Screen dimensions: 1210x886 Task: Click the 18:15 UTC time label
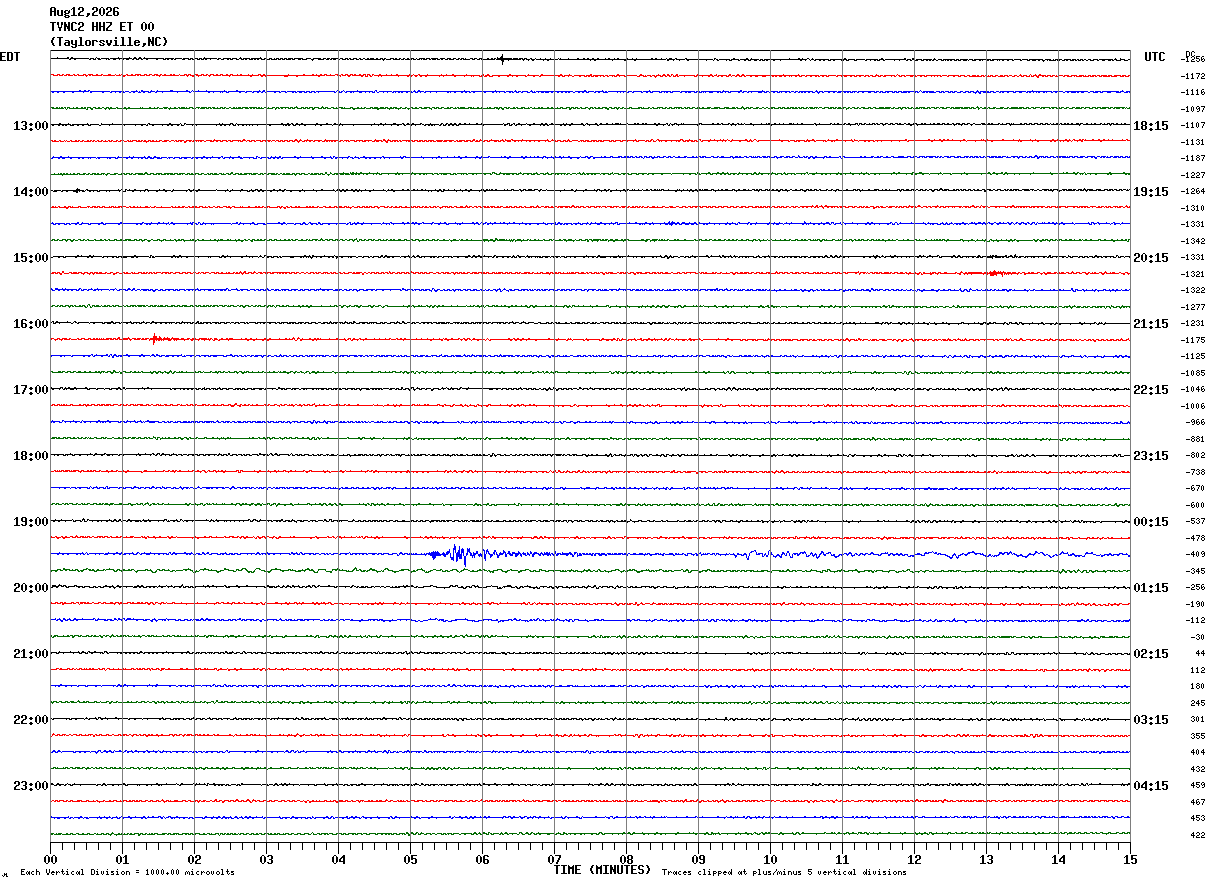pos(1151,126)
